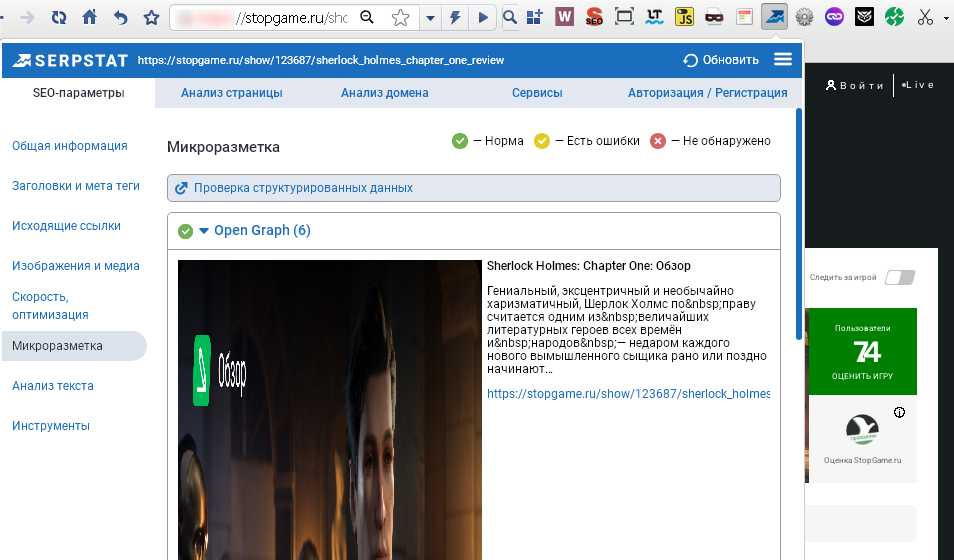The width and height of the screenshot is (954, 560).
Task: Toggle the Serpstat extension toolbar icon
Action: 775,17
